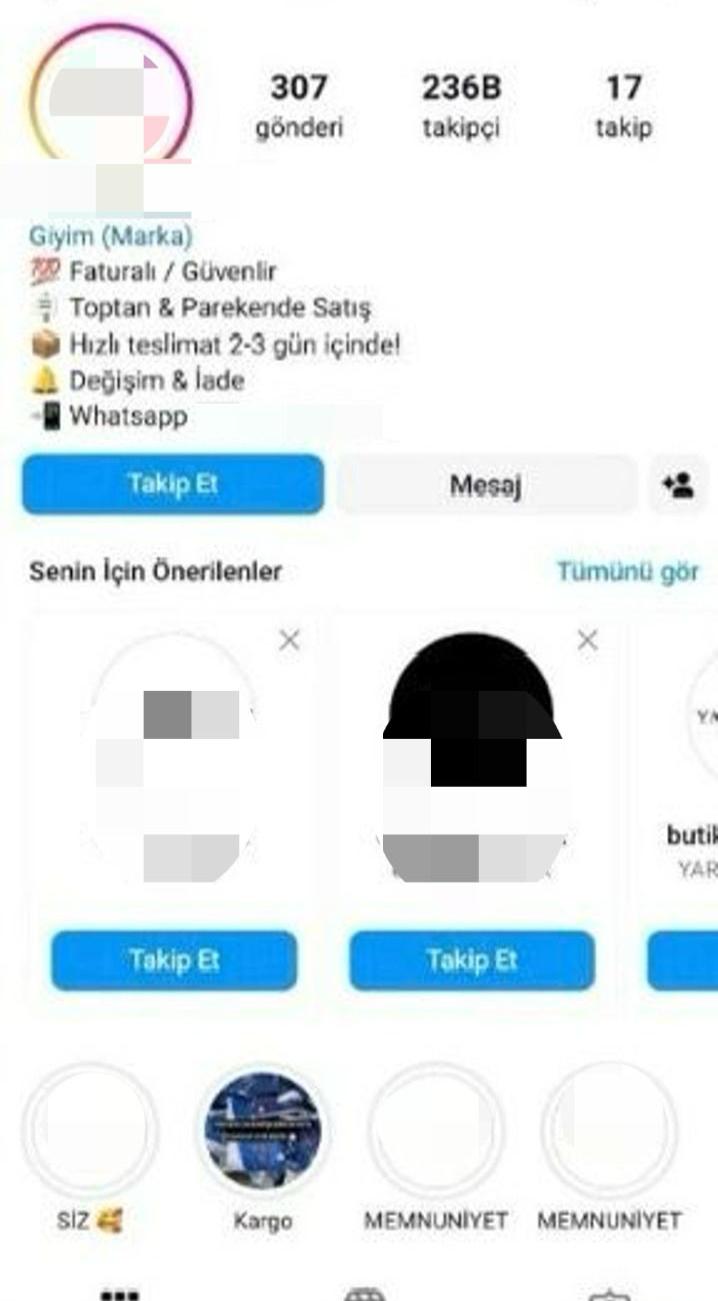Viewport: 718px width, 1301px height.
Task: Tap the add-person suggestions icon
Action: click(679, 485)
